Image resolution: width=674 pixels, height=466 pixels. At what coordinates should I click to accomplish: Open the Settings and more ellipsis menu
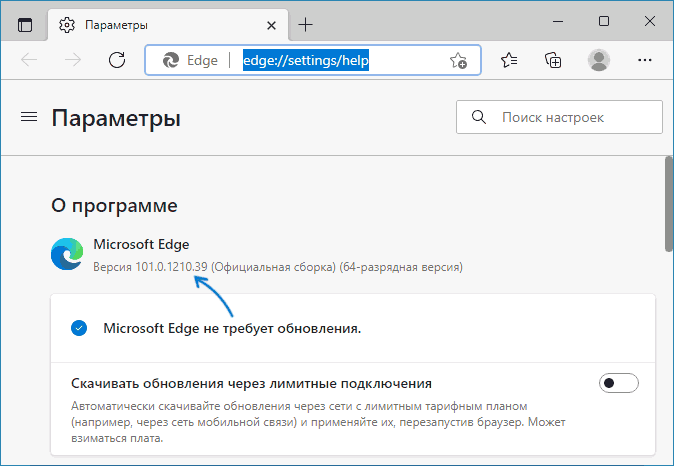(645, 60)
